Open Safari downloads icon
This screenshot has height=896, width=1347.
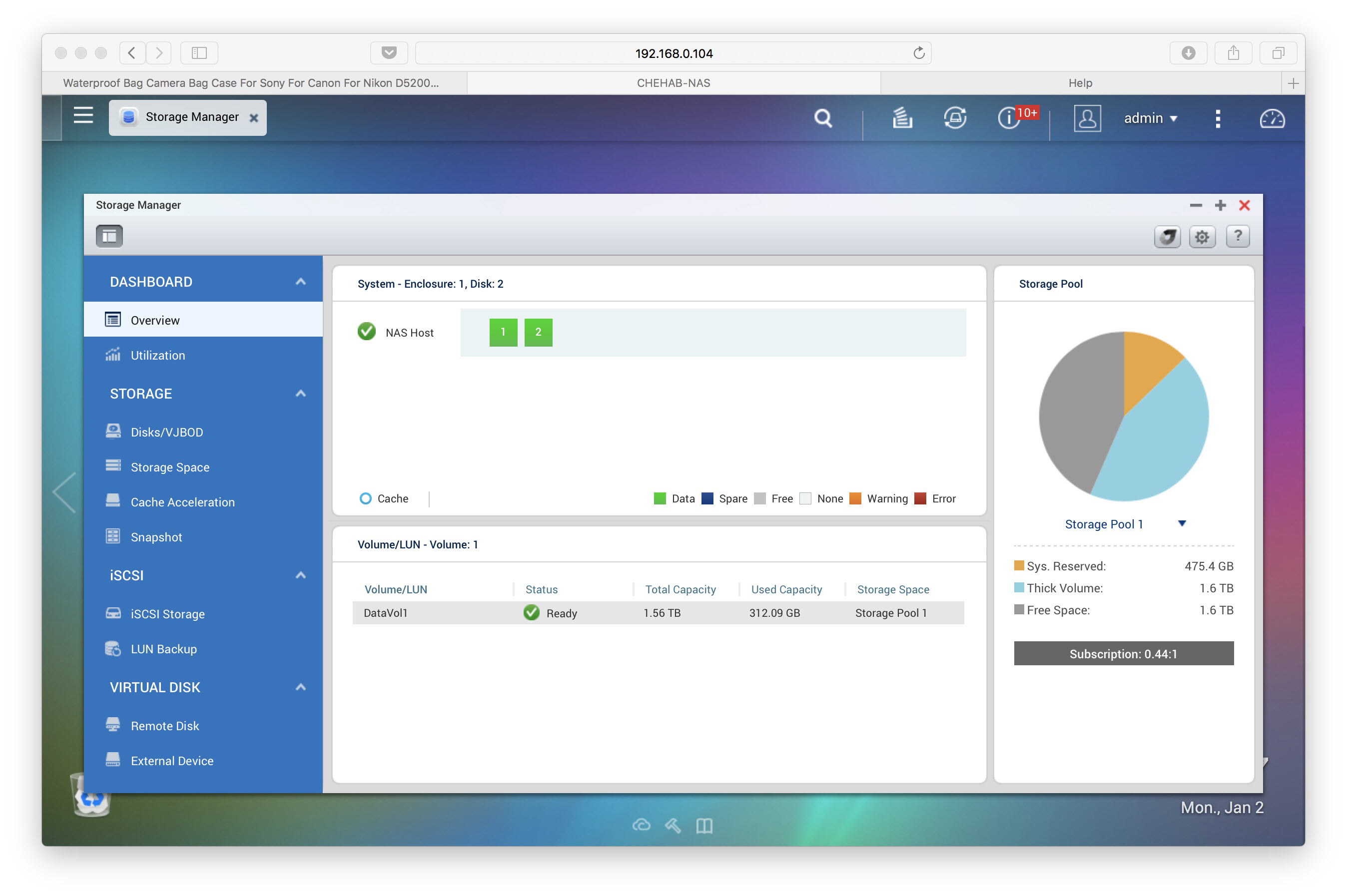click(1188, 53)
